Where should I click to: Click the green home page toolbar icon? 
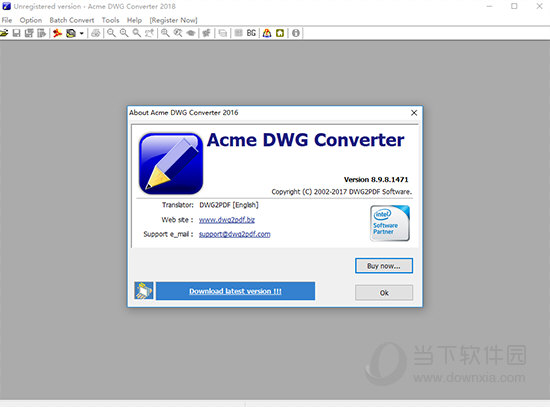pyautogui.click(x=280, y=33)
